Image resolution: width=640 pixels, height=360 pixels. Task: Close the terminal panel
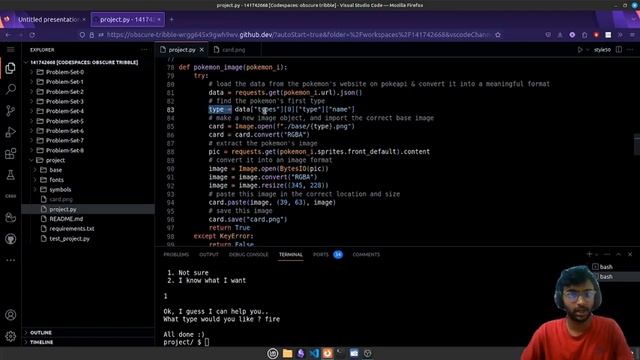pyautogui.click(x=630, y=254)
